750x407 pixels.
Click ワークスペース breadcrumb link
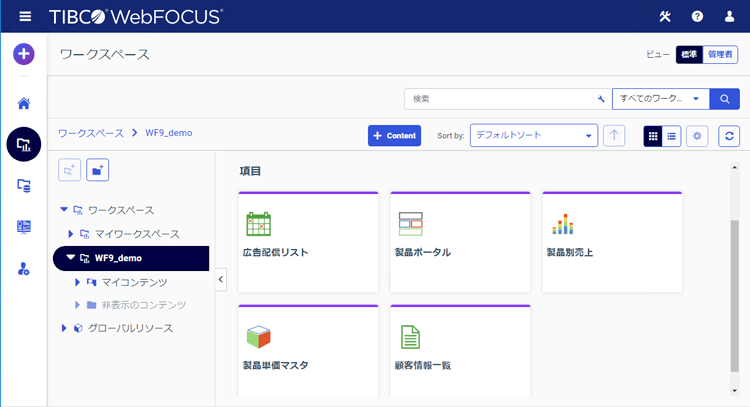pos(90,132)
